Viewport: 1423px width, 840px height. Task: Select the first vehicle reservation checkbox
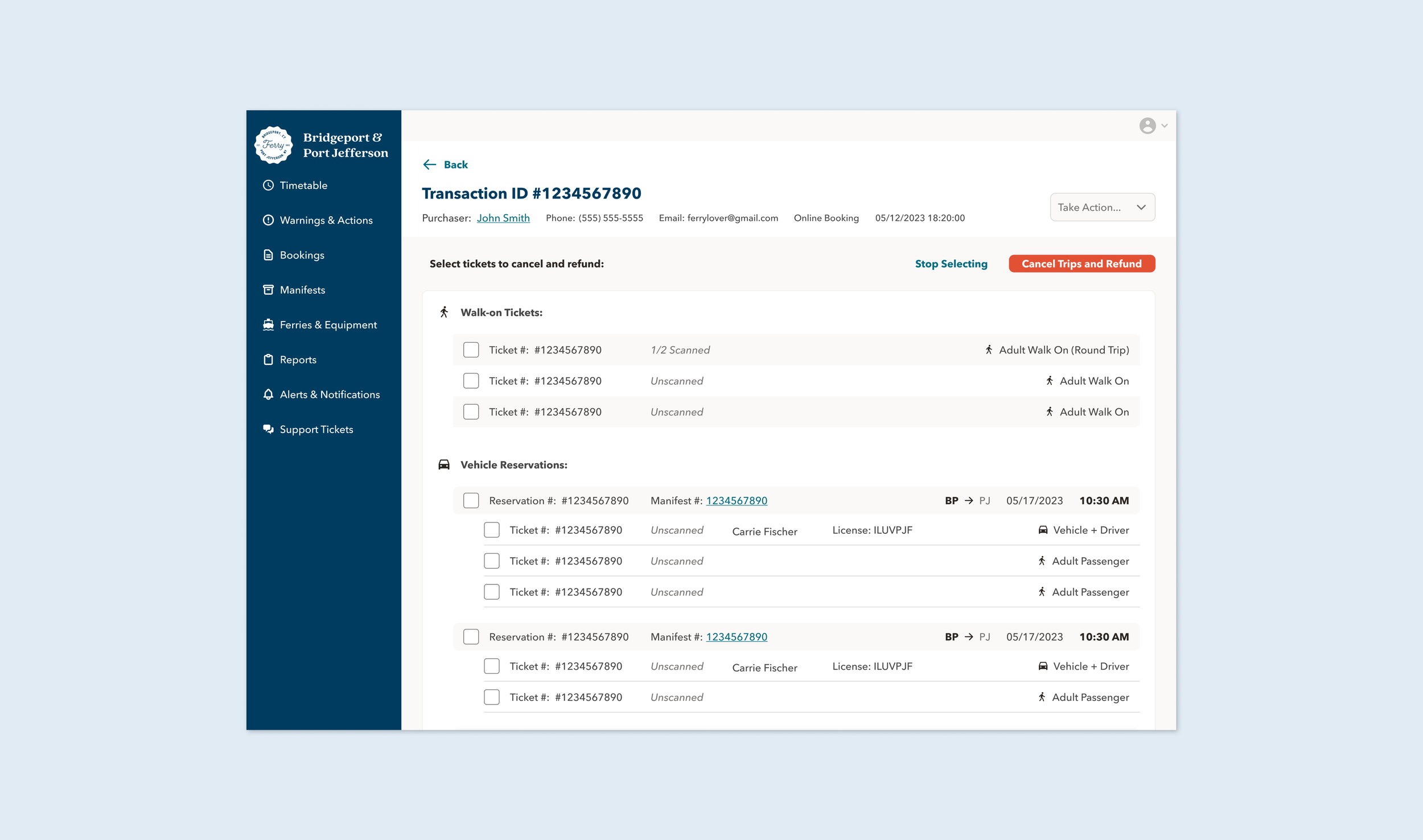point(471,501)
